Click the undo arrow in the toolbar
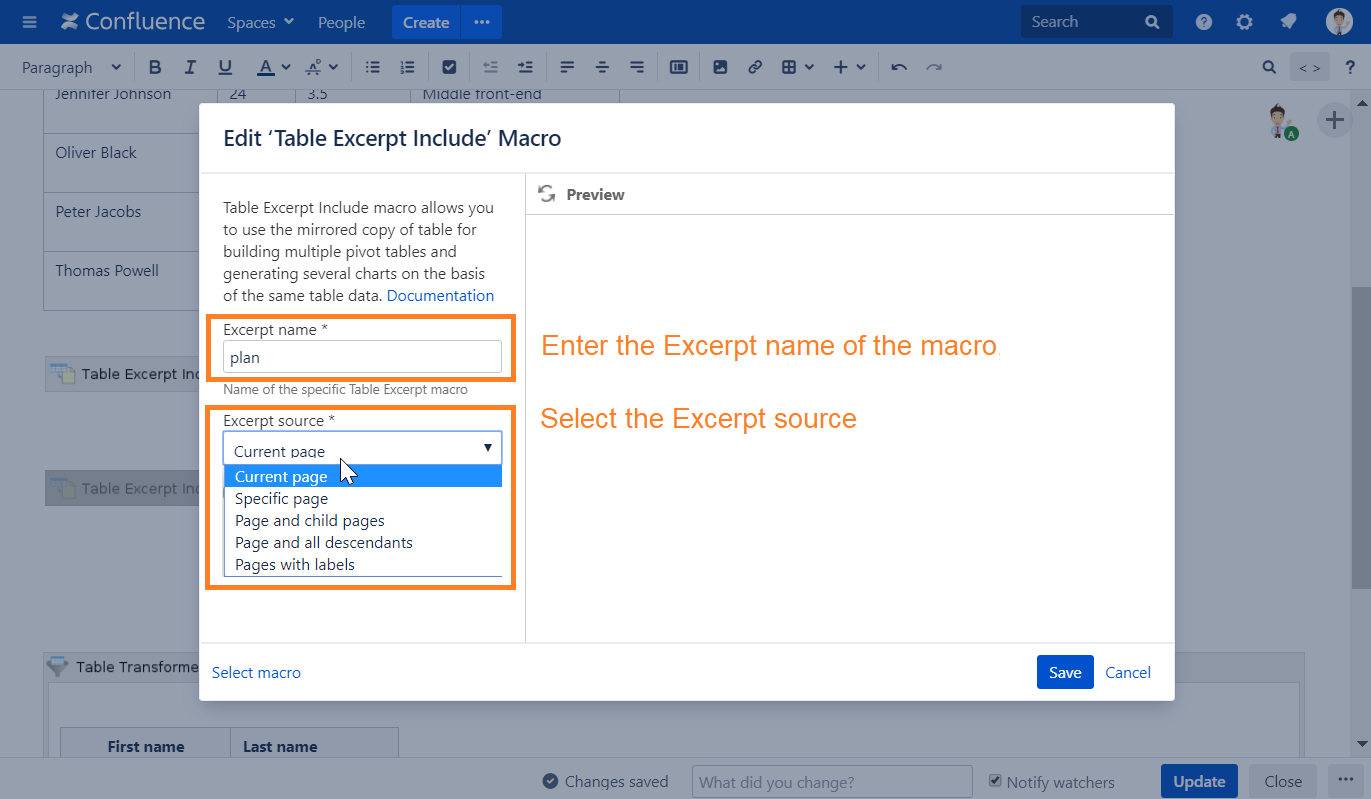This screenshot has width=1371, height=799. coord(899,67)
